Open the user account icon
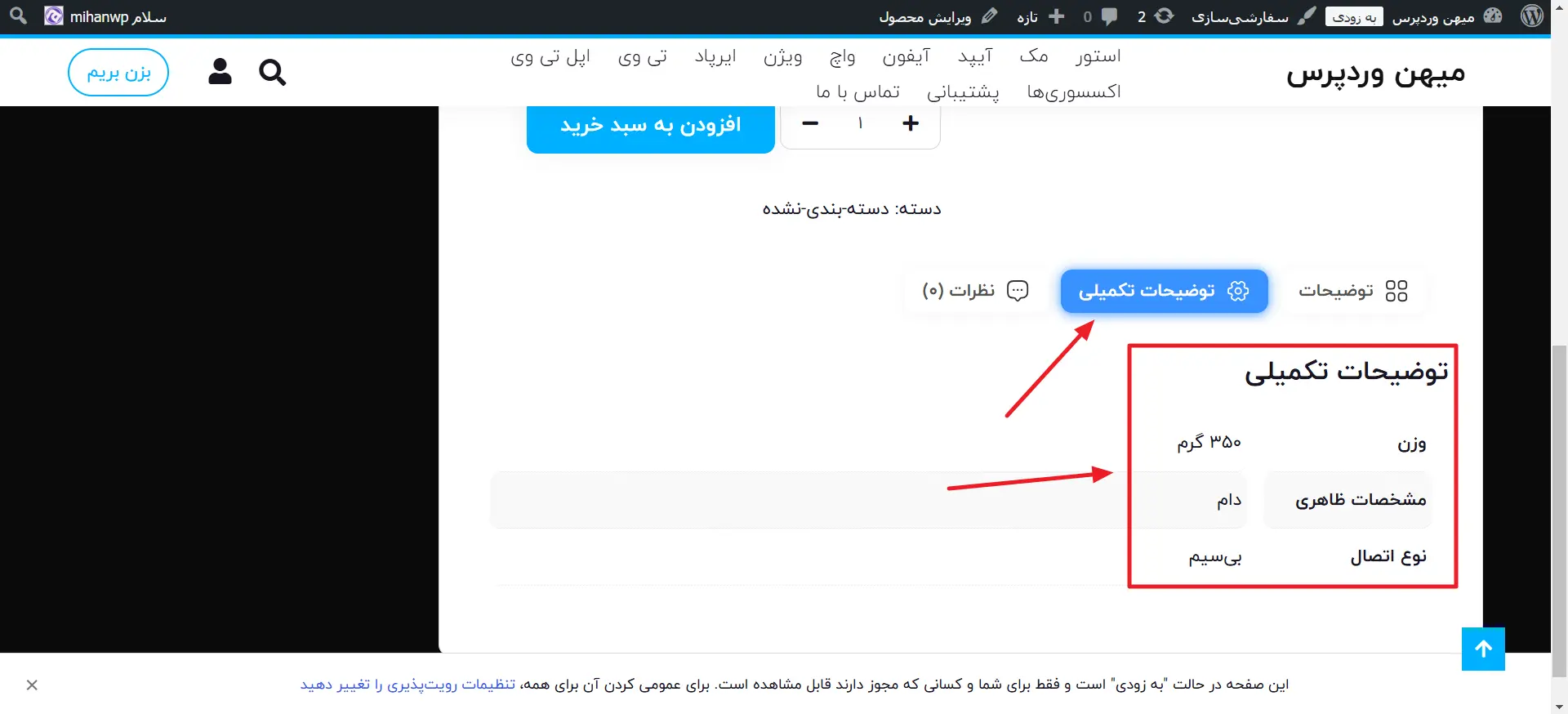 (220, 72)
